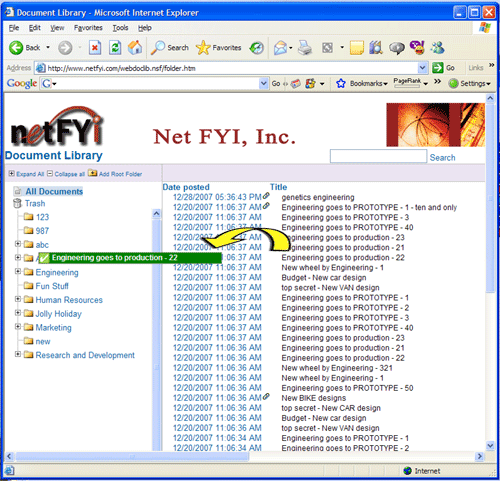Click the Windows Messenger people icon
Image resolution: width=500 pixels, height=481 pixels.
pyautogui.click(x=437, y=48)
